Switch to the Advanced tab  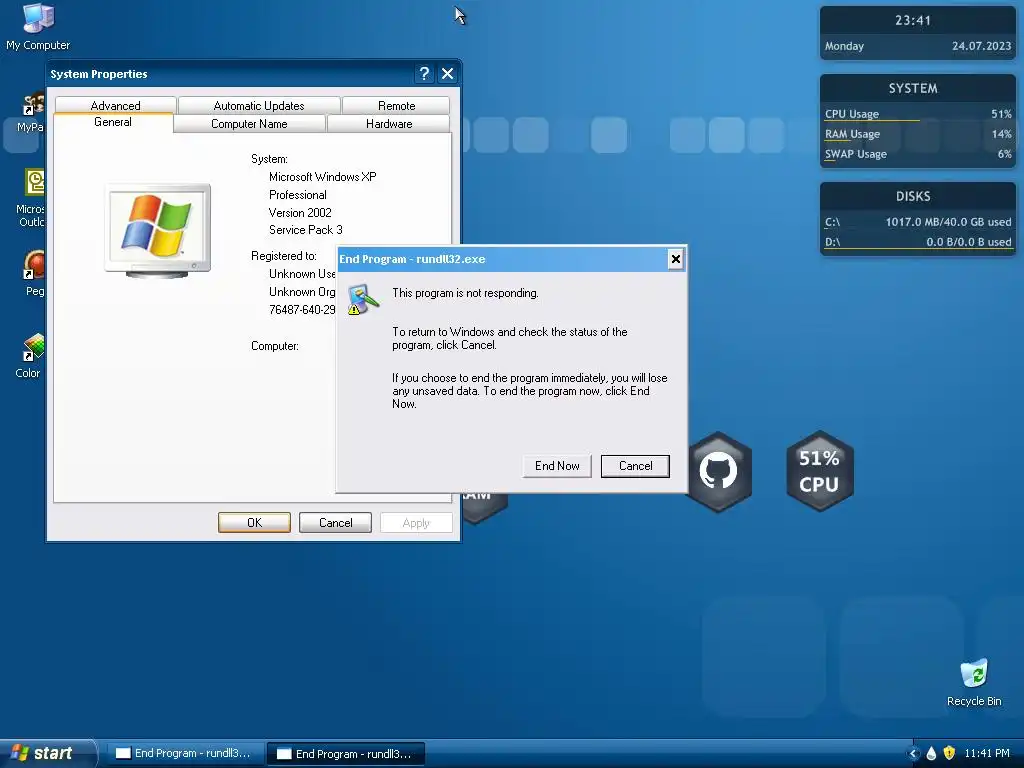[116, 105]
